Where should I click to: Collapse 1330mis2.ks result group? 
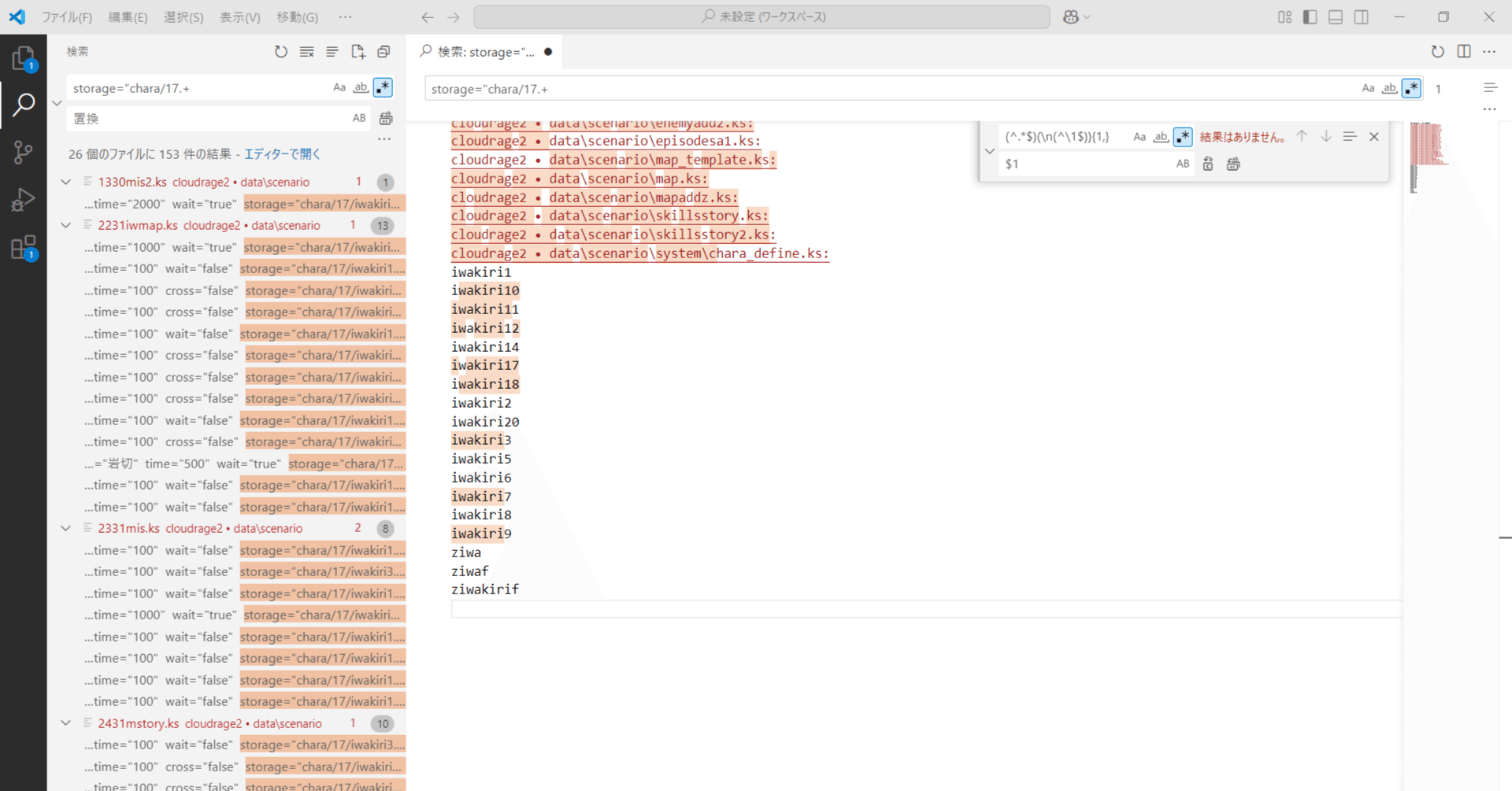(66, 182)
